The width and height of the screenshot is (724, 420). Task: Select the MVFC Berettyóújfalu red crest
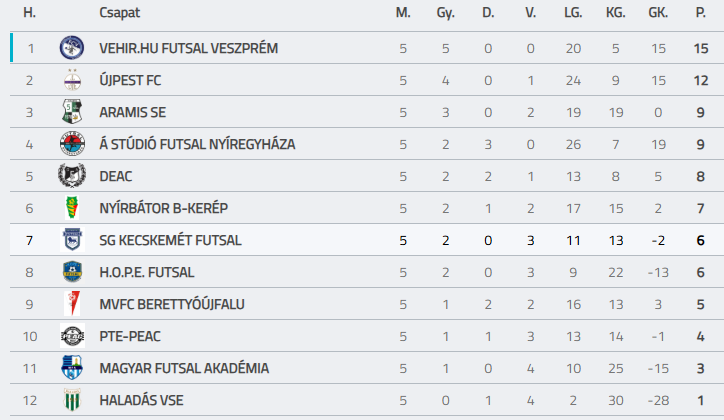[72, 304]
